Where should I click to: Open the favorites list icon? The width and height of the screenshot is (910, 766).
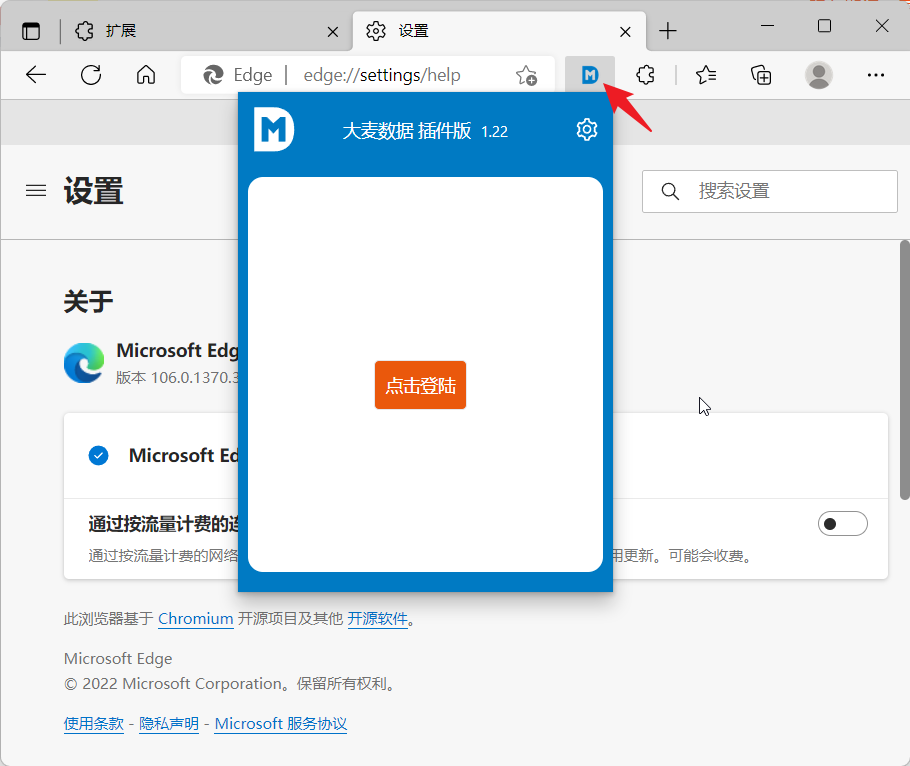[706, 75]
